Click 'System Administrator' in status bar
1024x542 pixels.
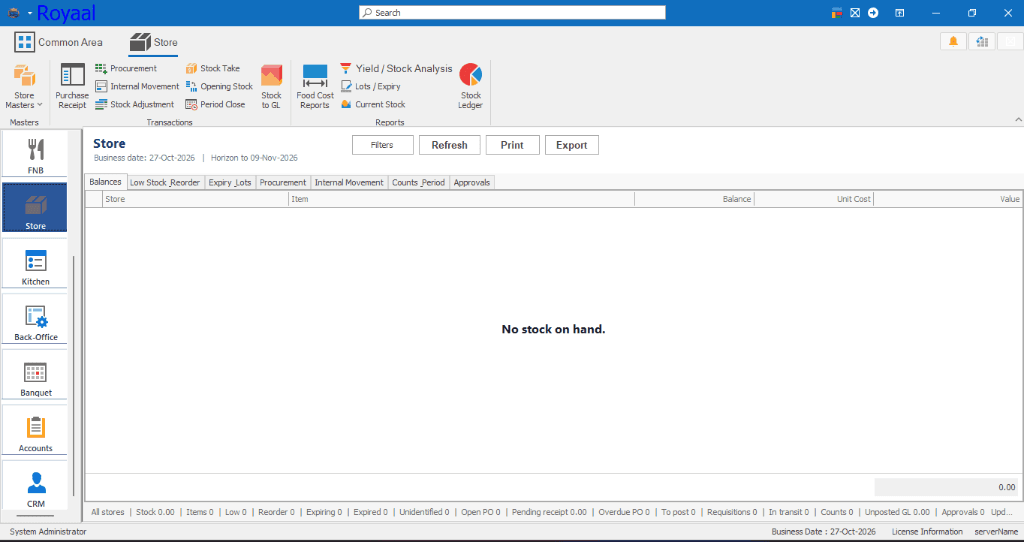click(x=48, y=532)
